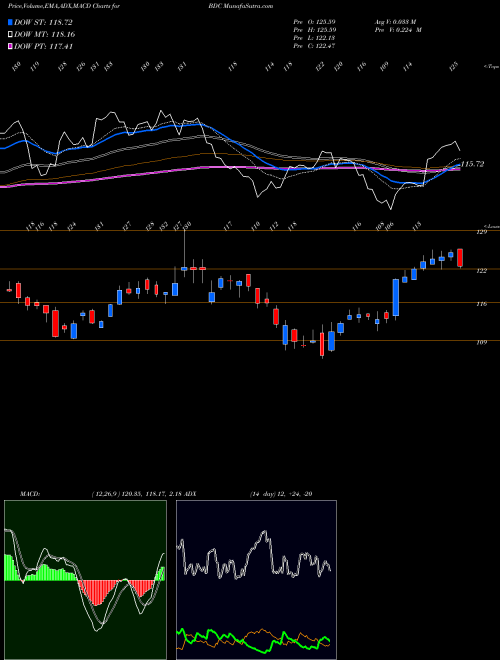Click the '(14 day) 12, +24, -20' ADX values

tap(281, 494)
